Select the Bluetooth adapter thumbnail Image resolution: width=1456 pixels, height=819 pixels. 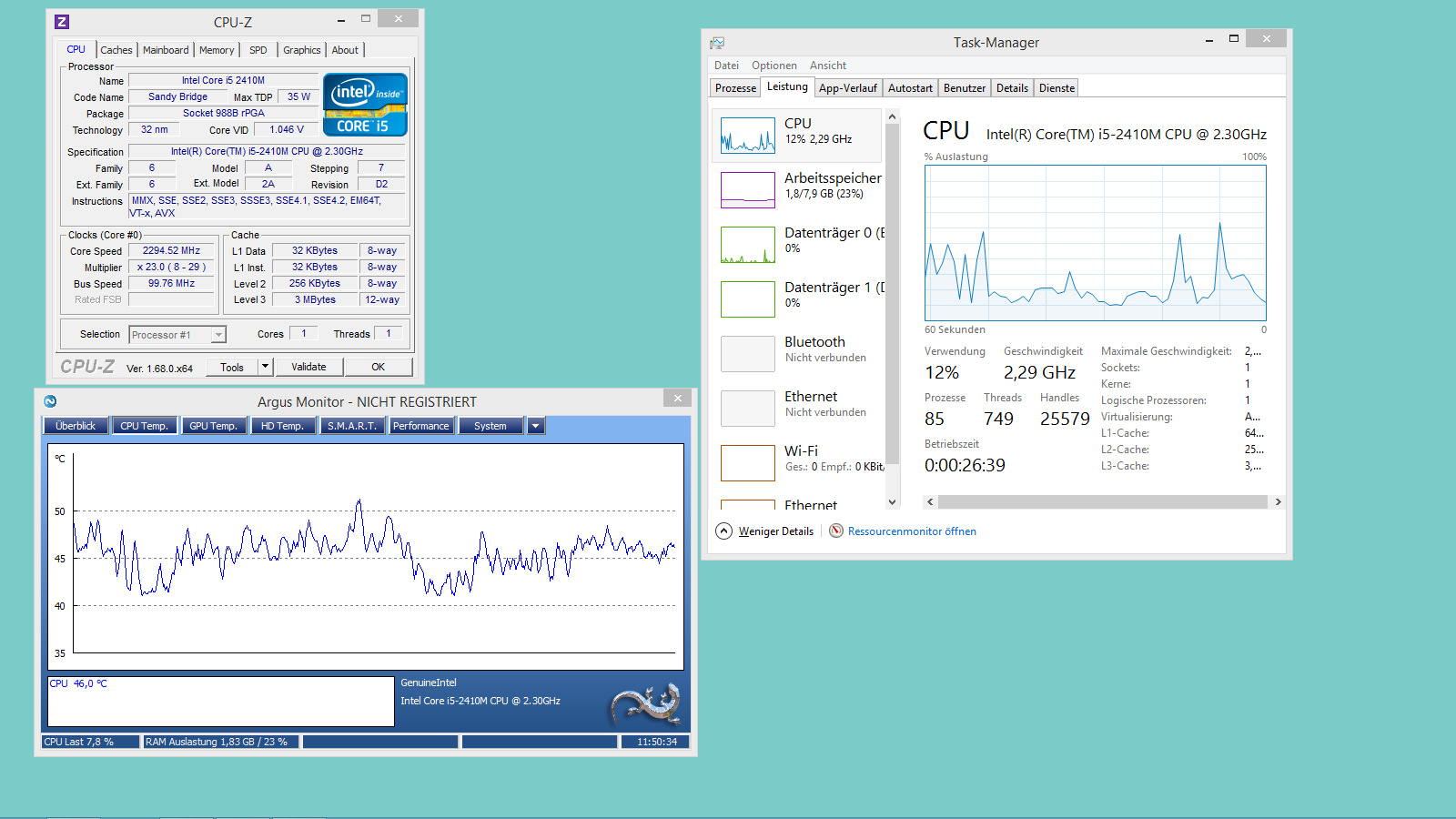pyautogui.click(x=748, y=354)
